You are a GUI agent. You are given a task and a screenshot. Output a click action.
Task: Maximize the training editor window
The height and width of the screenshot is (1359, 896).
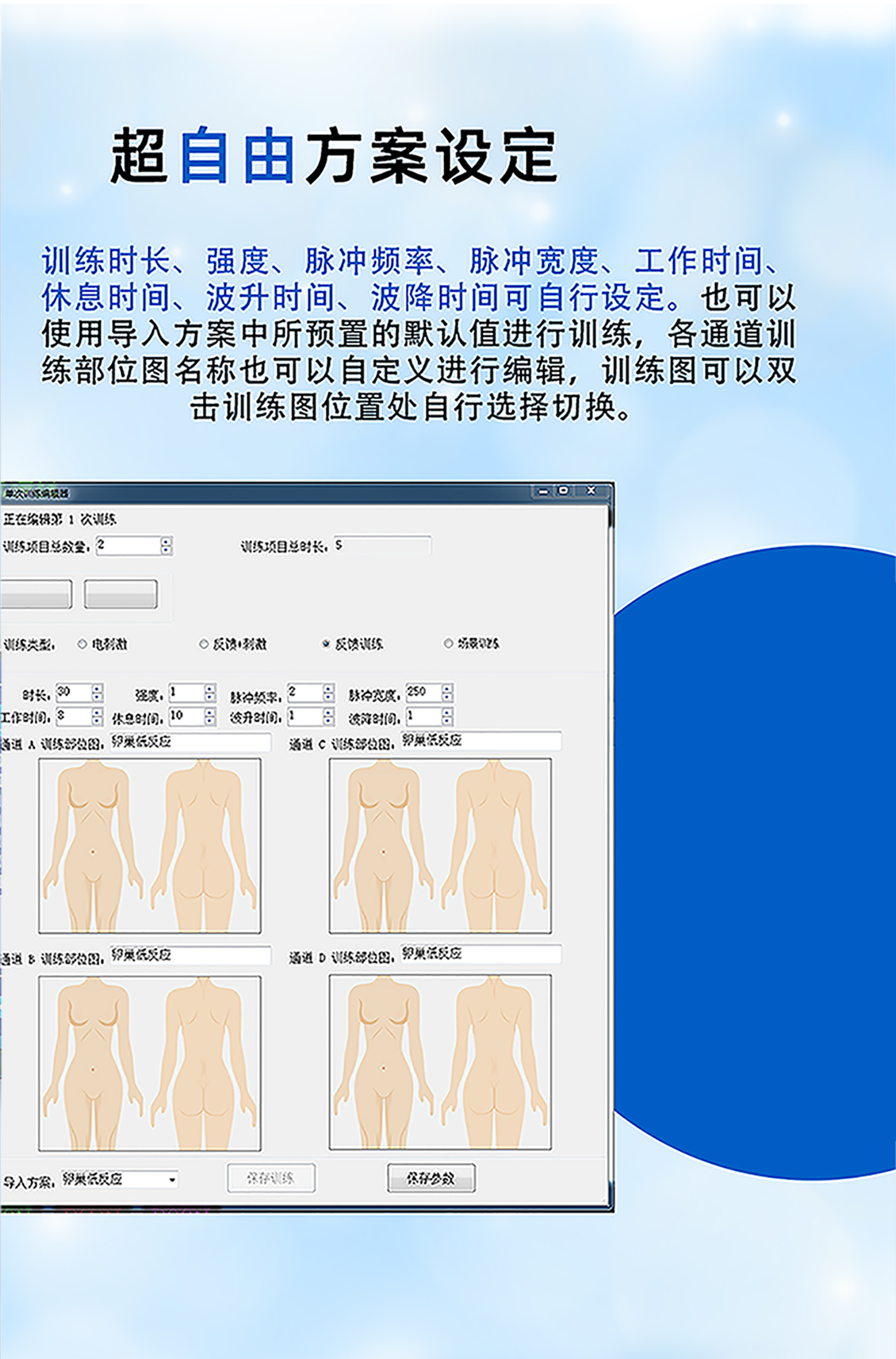(x=564, y=492)
